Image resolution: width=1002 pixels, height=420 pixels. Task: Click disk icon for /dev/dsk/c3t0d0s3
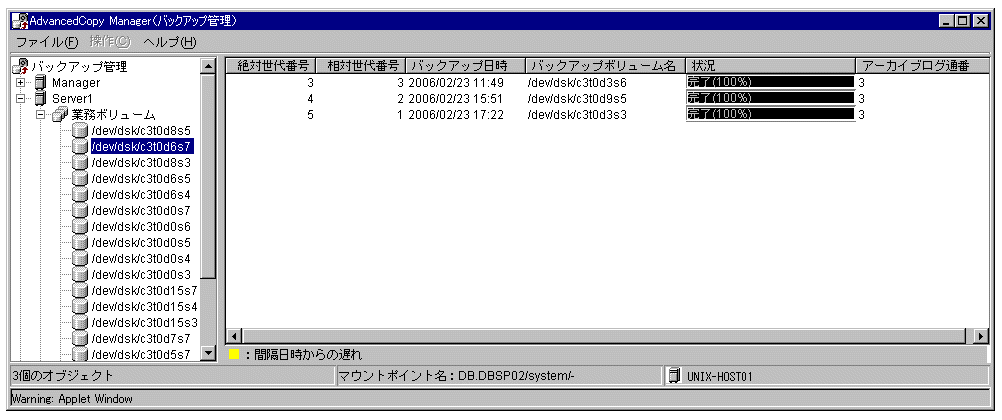click(x=80, y=275)
